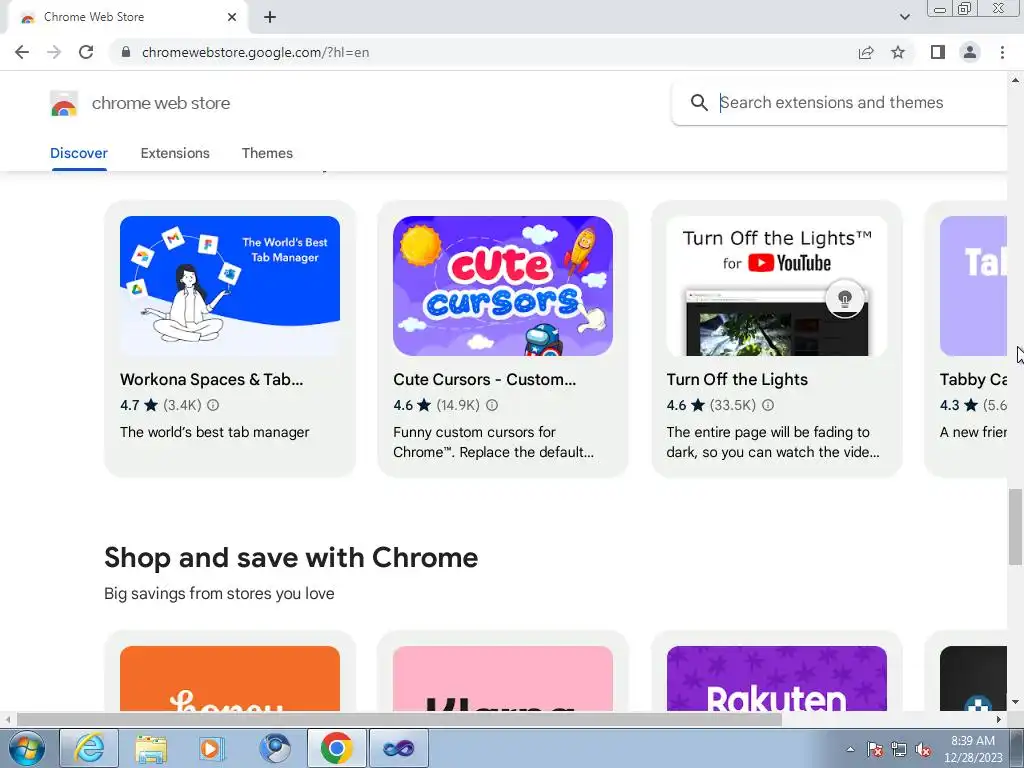Click the browser forward arrow

(54, 52)
